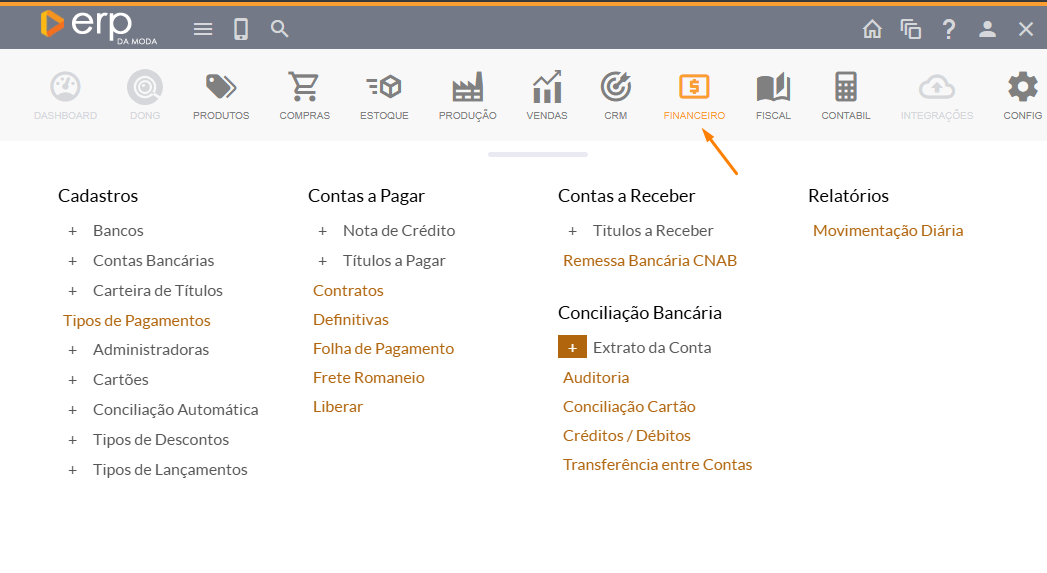Viewport: 1047px width, 573px height.
Task: Click the home icon in header
Action: coord(872,29)
